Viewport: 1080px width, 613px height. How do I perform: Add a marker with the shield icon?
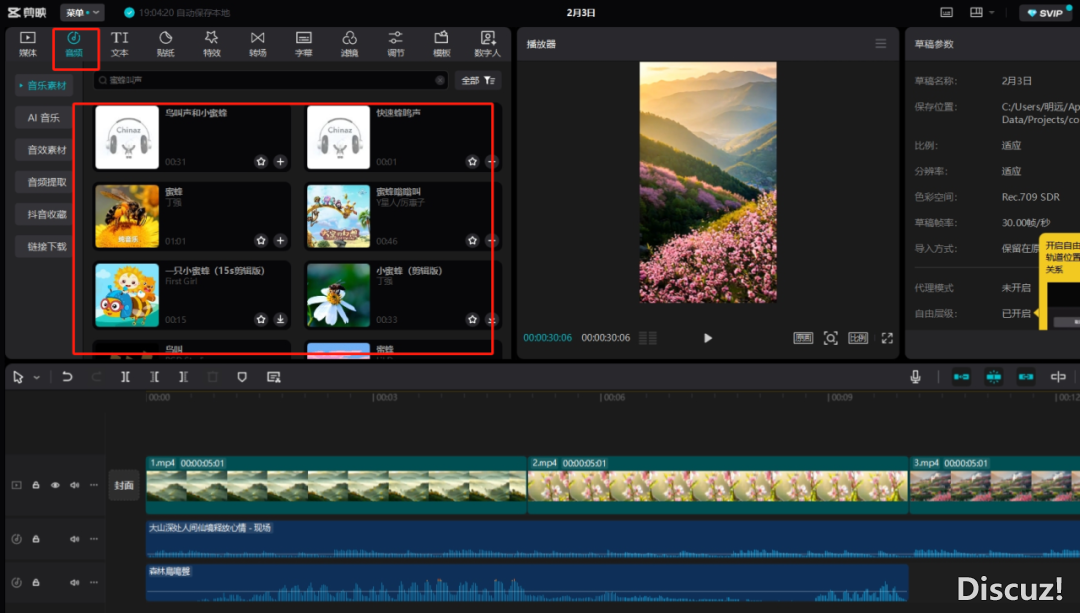tap(242, 377)
